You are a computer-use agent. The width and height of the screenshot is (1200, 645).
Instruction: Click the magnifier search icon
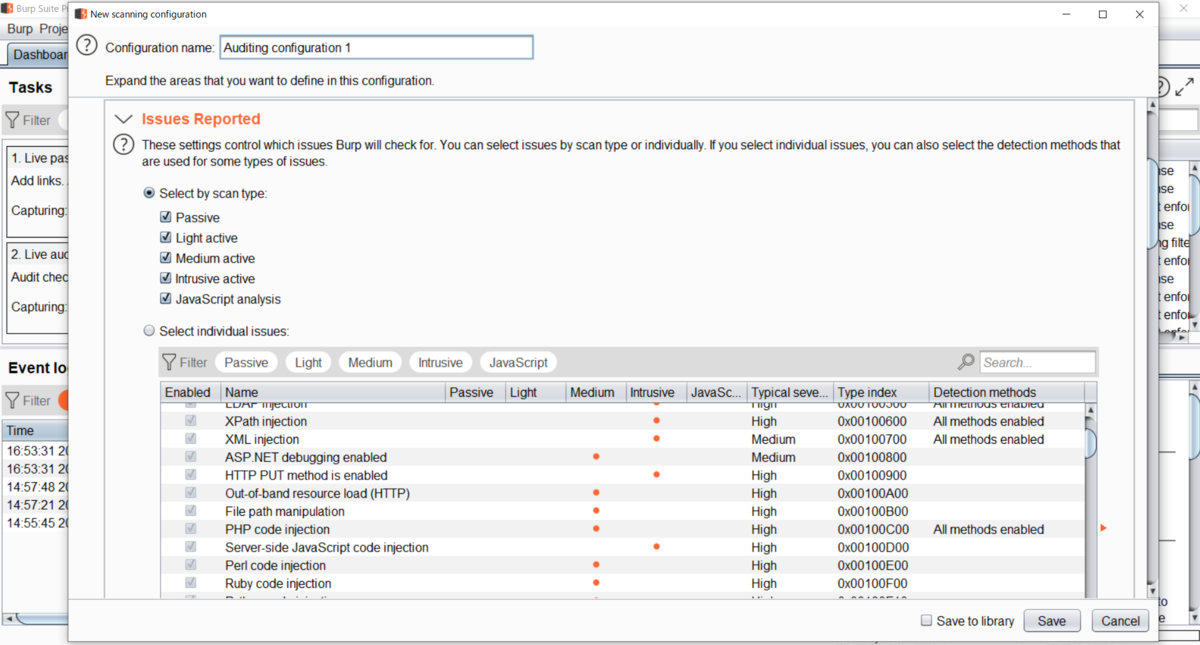point(966,362)
